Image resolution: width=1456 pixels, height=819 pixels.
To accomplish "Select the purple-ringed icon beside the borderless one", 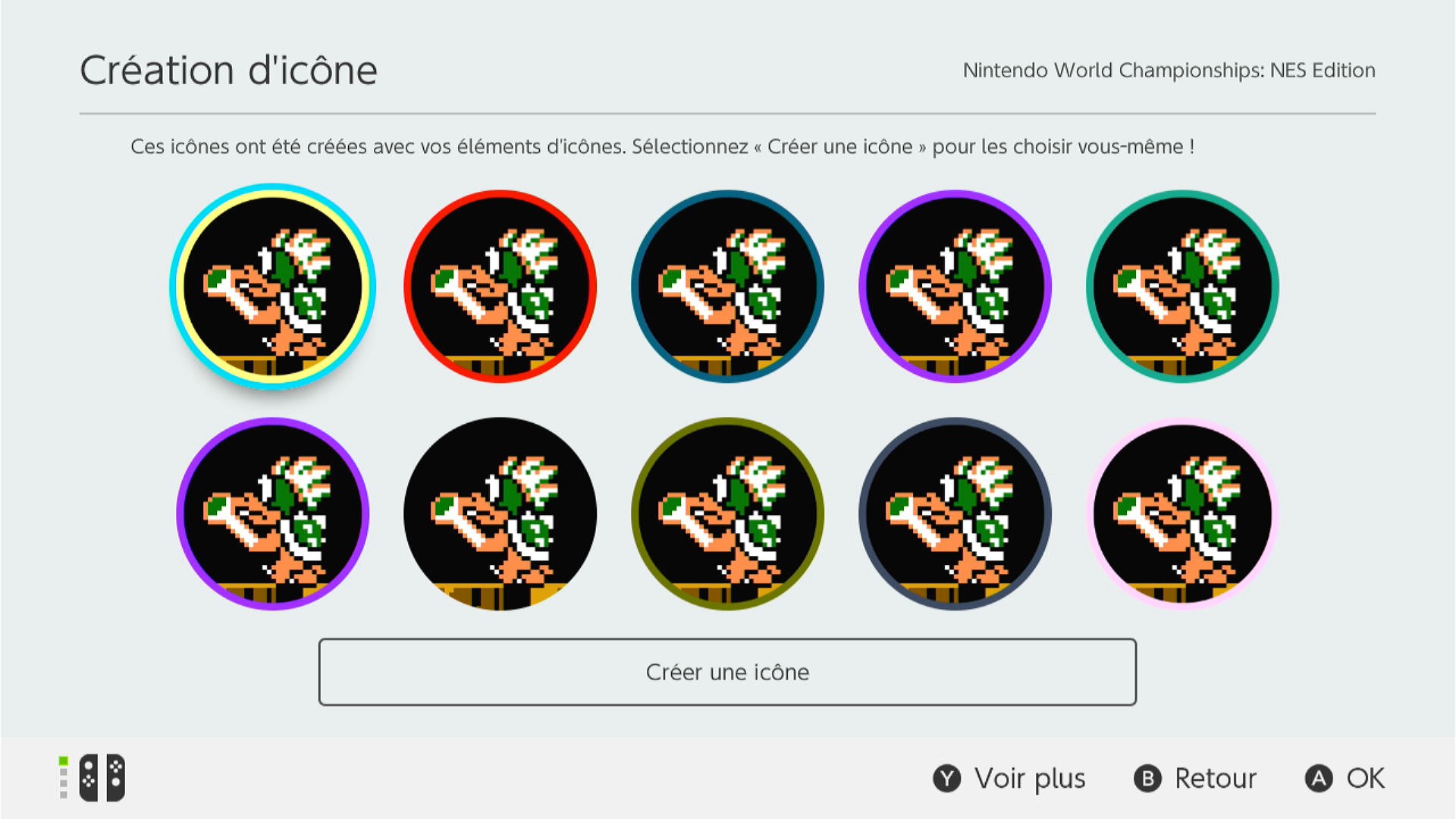I will pos(272,514).
